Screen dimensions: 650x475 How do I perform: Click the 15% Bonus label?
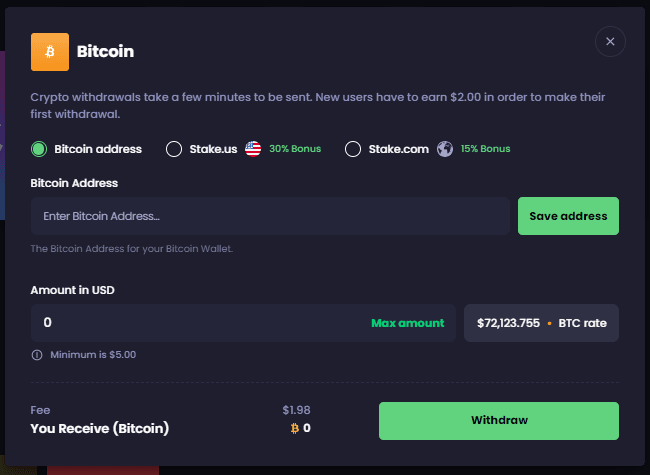point(485,149)
